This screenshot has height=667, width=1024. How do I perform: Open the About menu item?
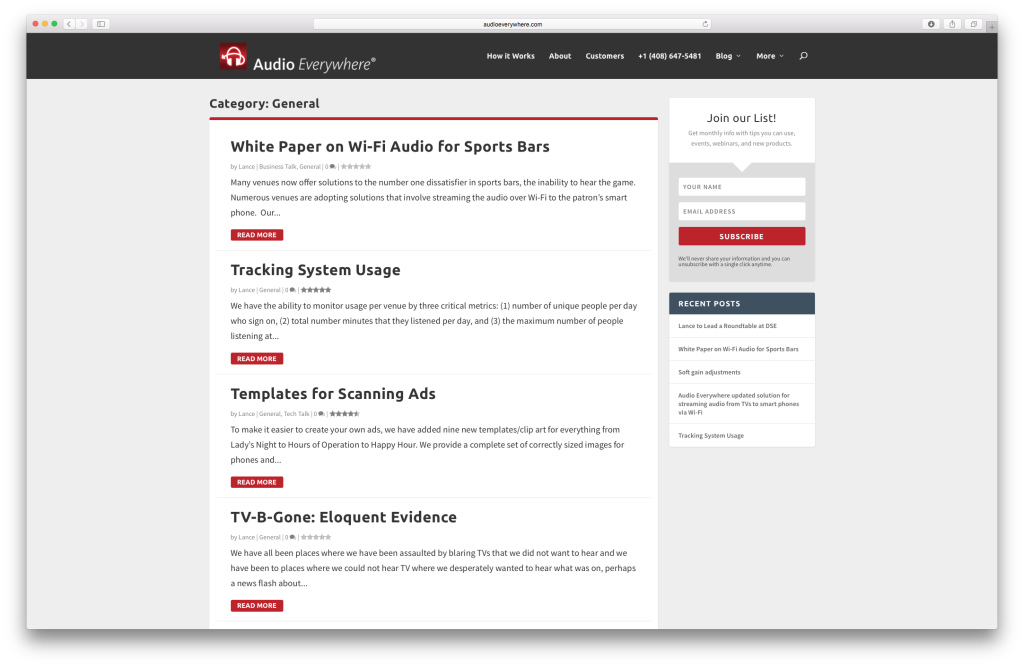(x=560, y=56)
